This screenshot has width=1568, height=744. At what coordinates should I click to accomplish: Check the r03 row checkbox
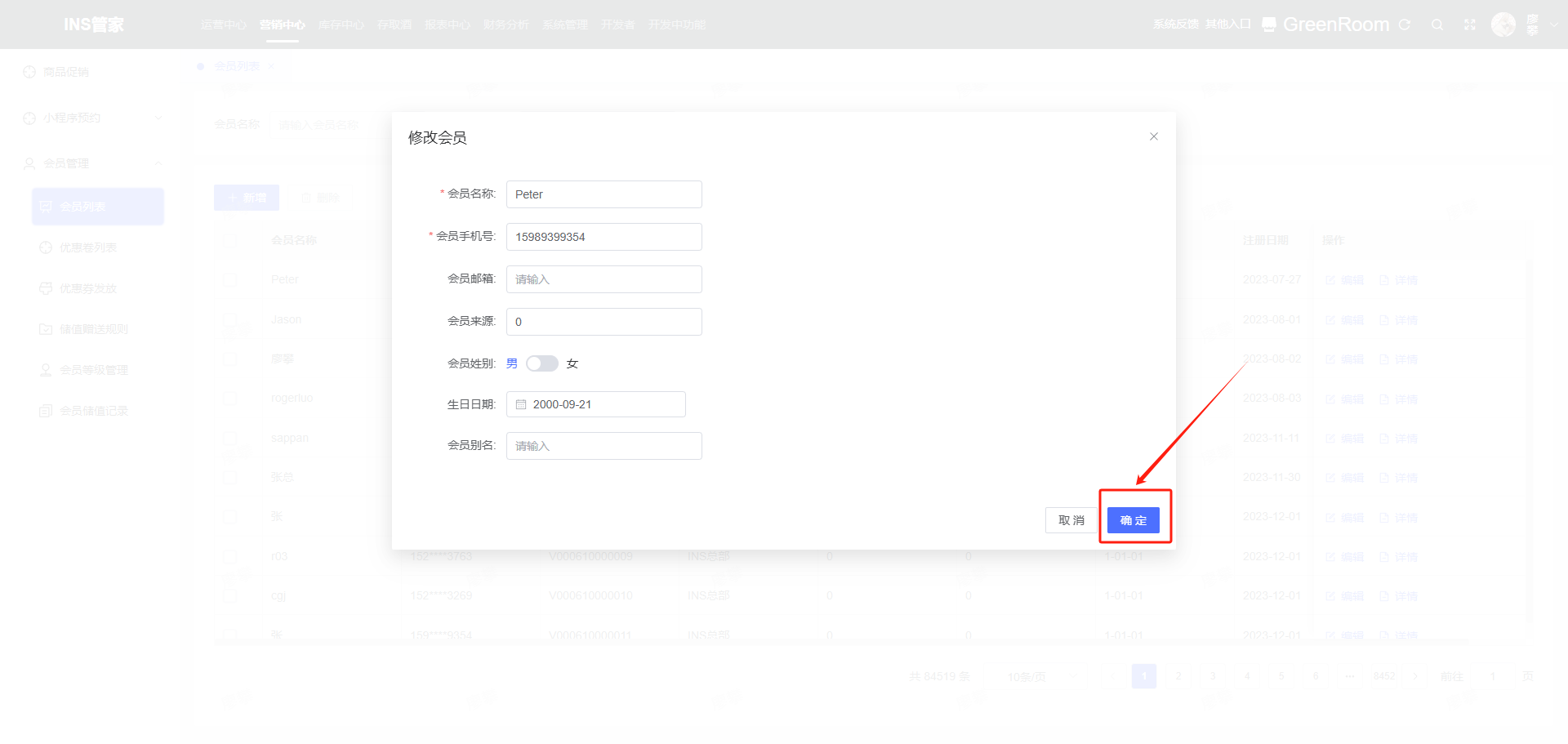point(229,556)
